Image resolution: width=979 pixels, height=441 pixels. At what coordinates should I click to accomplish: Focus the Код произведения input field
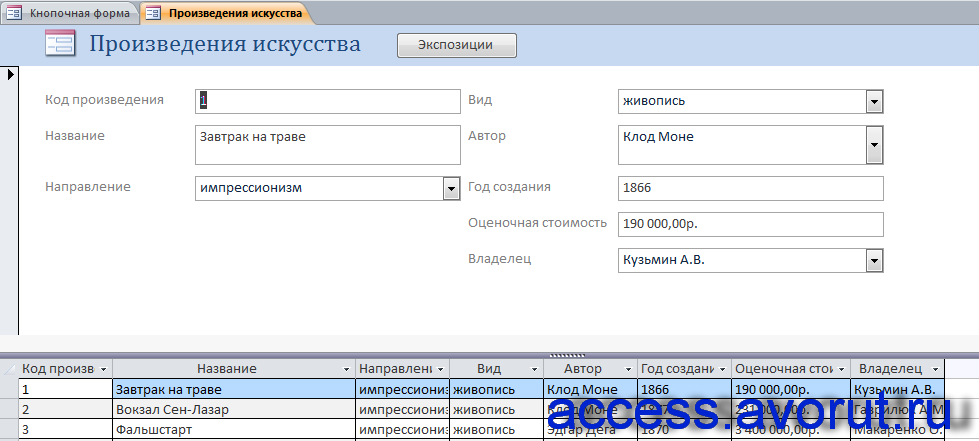tap(328, 101)
